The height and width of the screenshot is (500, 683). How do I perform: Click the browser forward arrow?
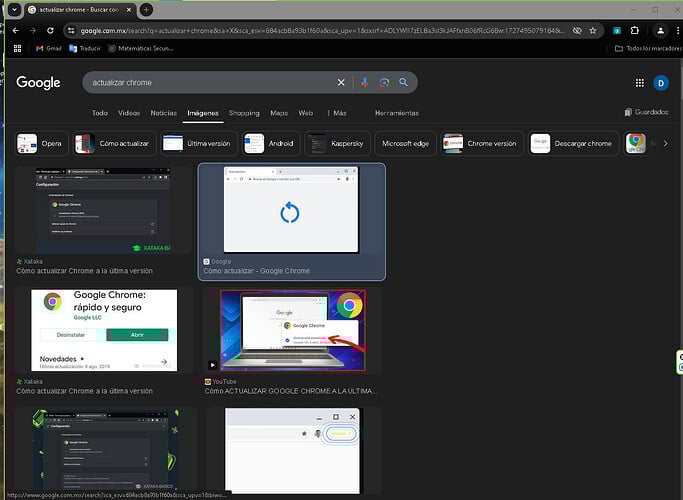(x=33, y=30)
